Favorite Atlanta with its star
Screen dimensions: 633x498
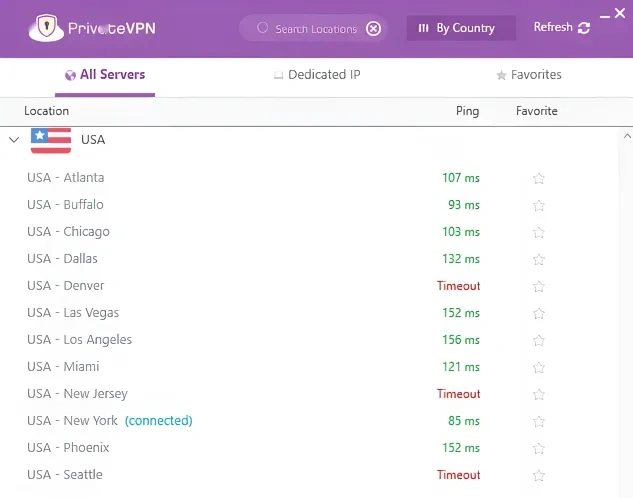pyautogui.click(x=539, y=178)
